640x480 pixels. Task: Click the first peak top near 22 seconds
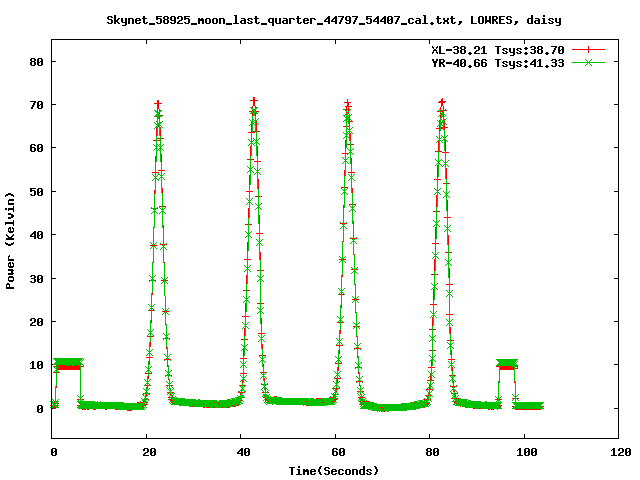pos(158,105)
